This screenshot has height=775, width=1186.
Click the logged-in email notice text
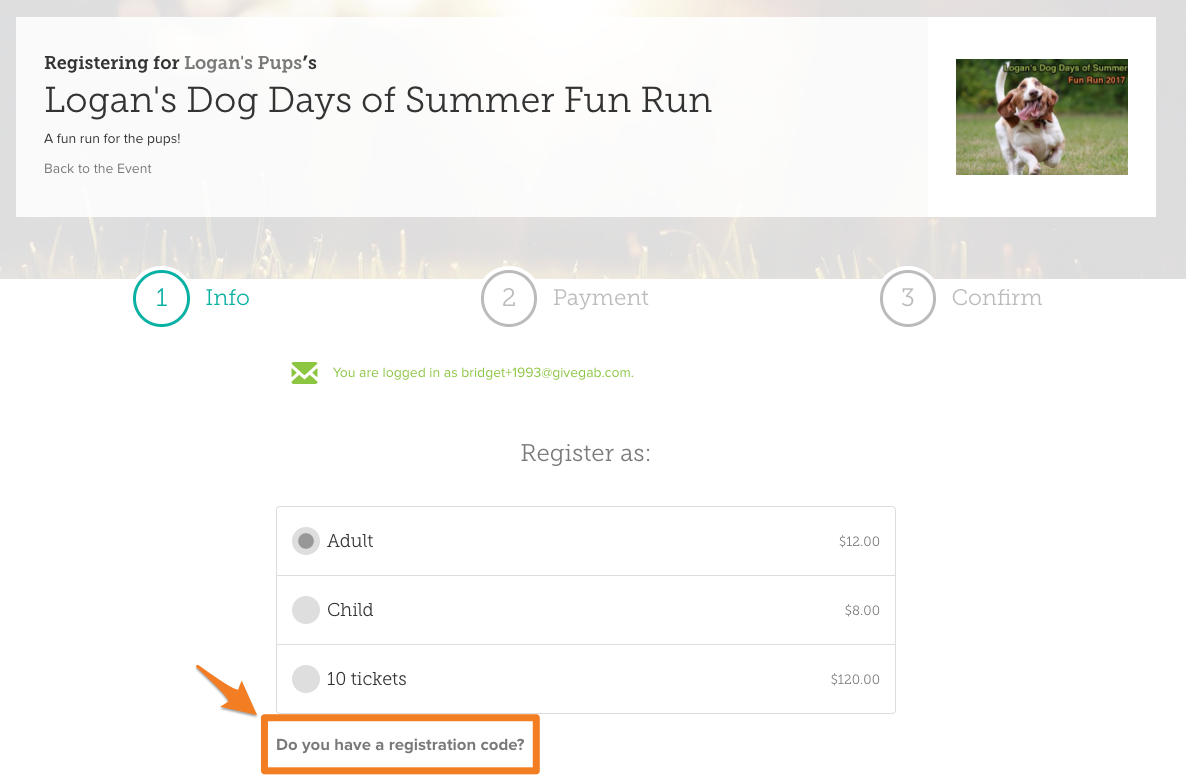(x=483, y=373)
